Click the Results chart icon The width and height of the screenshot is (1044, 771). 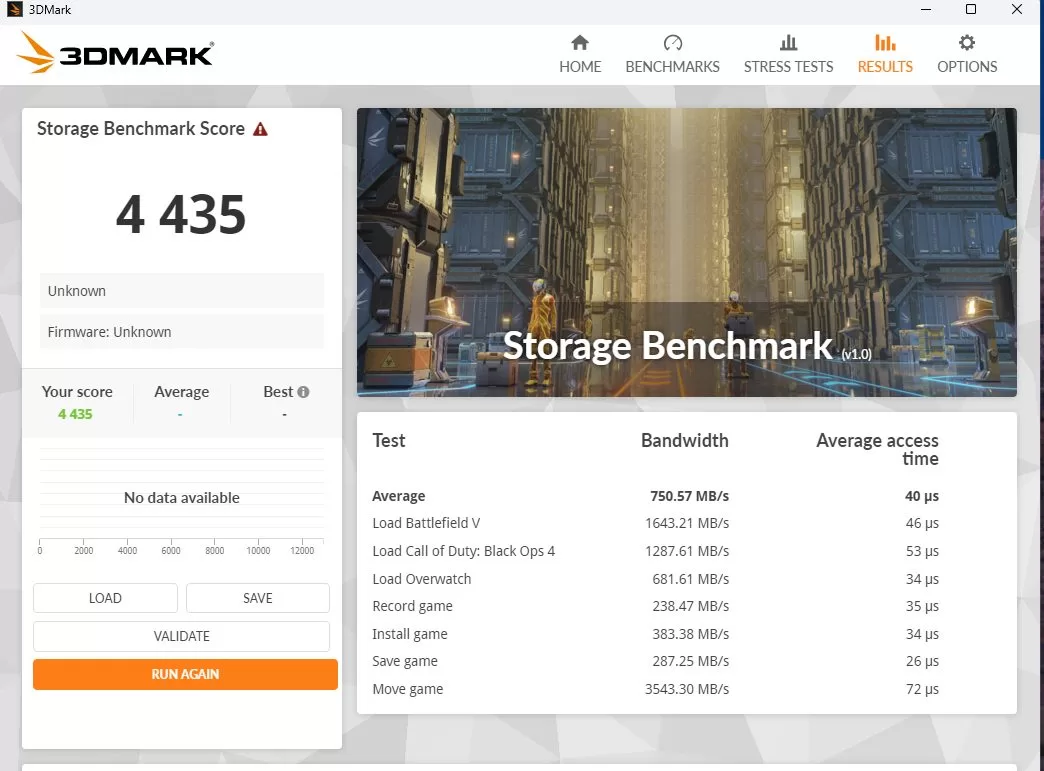pyautogui.click(x=885, y=43)
